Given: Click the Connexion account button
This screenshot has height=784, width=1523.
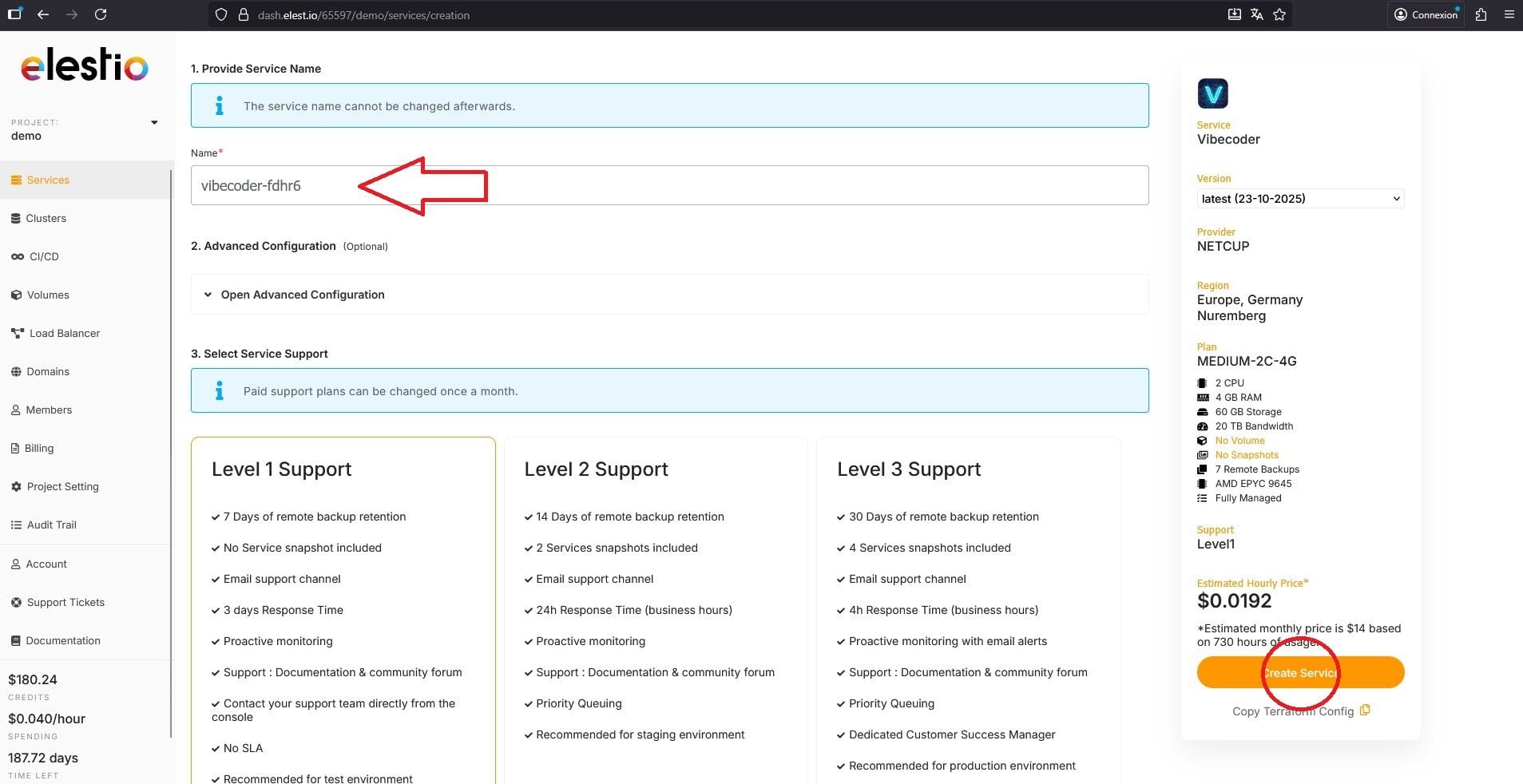Looking at the screenshot, I should [x=1426, y=14].
